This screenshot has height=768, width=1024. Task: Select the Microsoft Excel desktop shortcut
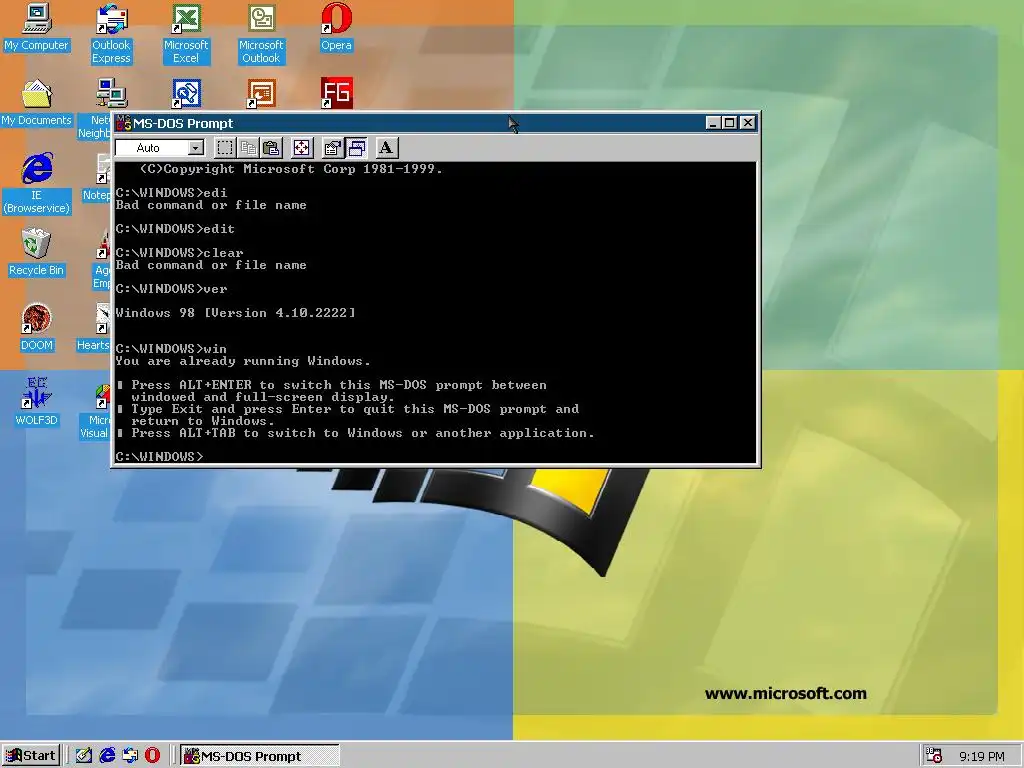click(186, 34)
